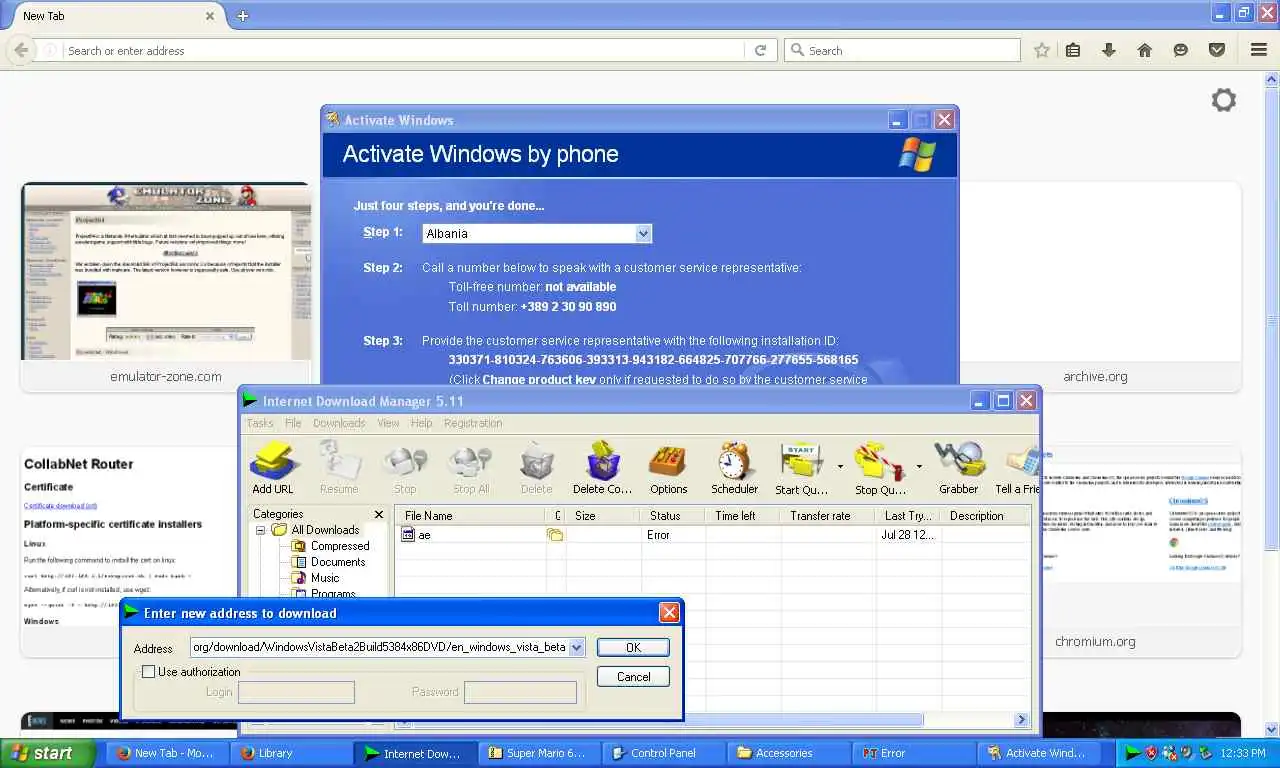Open the Start Queue dropdown arrow

point(840,466)
